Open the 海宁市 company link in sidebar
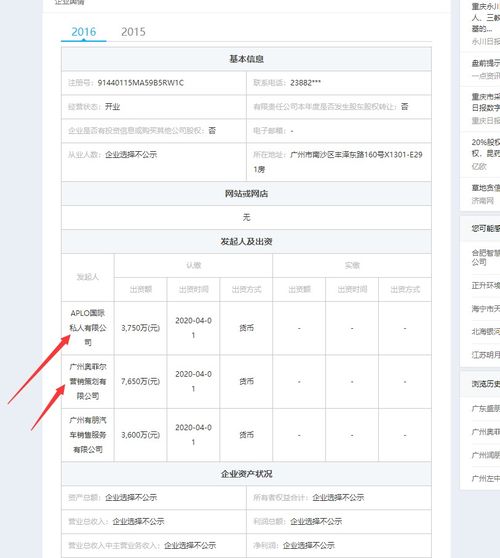 pos(486,309)
